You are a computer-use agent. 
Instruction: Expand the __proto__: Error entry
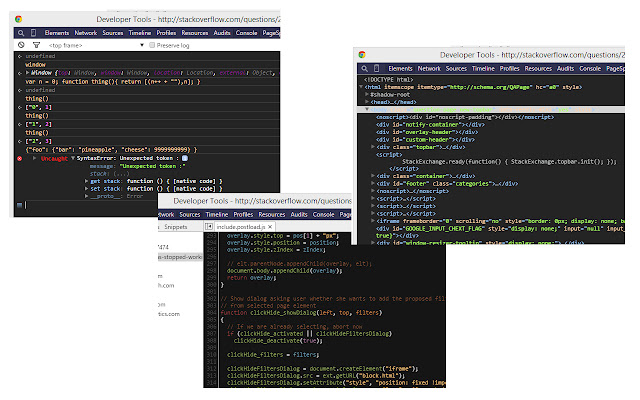(87, 196)
